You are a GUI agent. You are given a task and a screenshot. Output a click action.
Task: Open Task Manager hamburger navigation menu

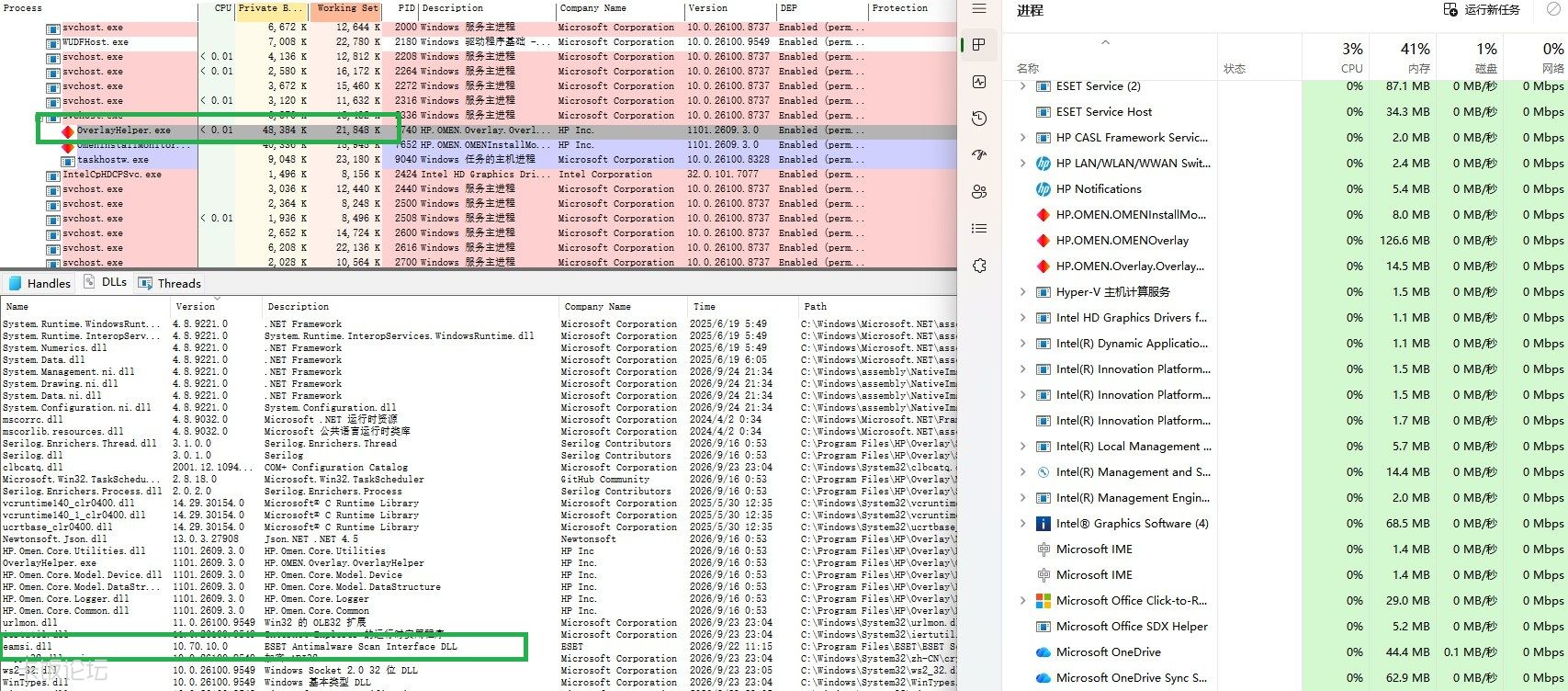979,9
